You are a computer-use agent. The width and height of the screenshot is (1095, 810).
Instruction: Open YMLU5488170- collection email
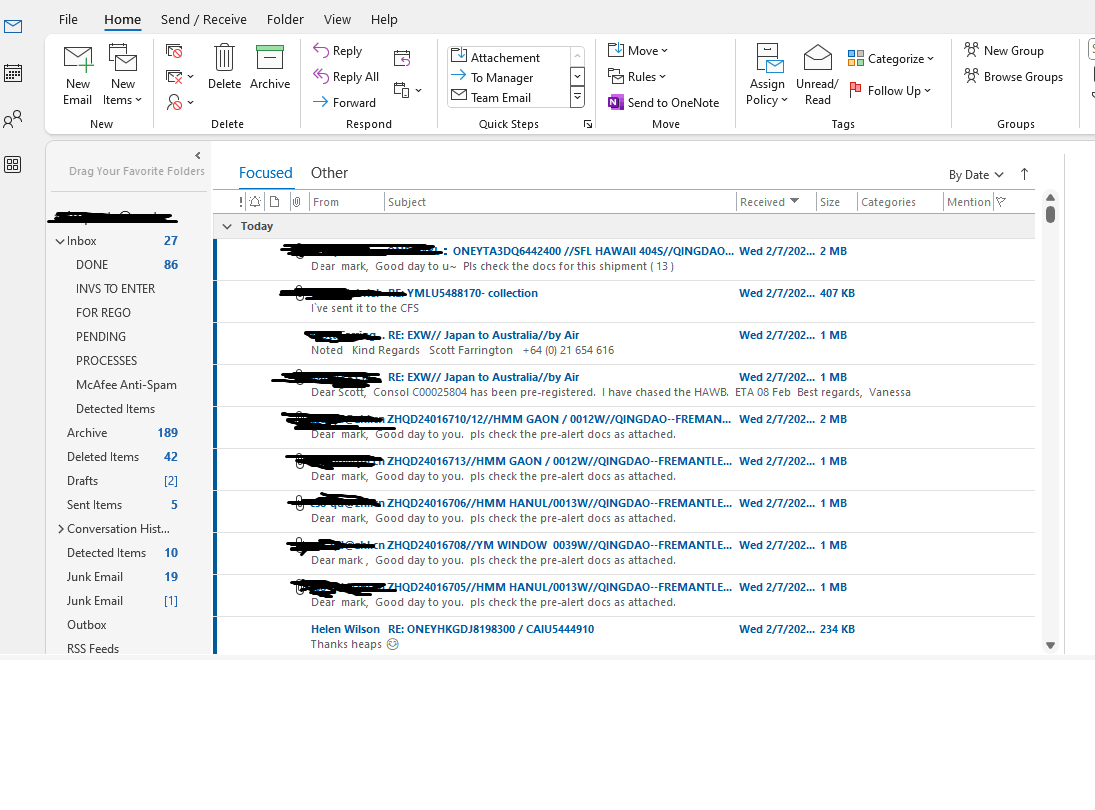[x=624, y=301]
